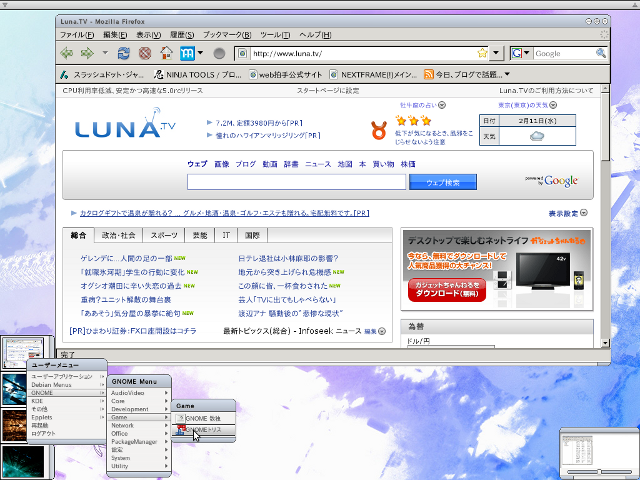Open the URL bar history dropdown

(496, 53)
